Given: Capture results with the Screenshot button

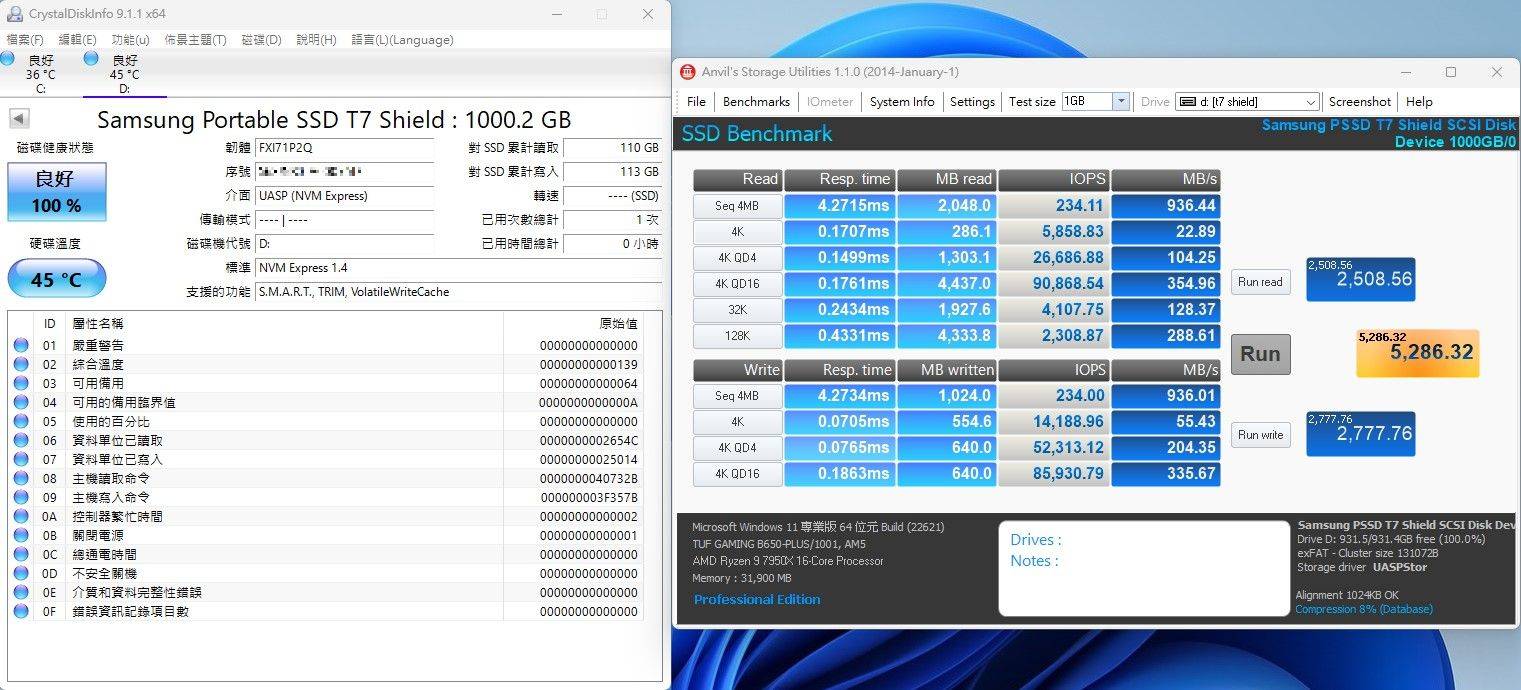Looking at the screenshot, I should point(1360,101).
